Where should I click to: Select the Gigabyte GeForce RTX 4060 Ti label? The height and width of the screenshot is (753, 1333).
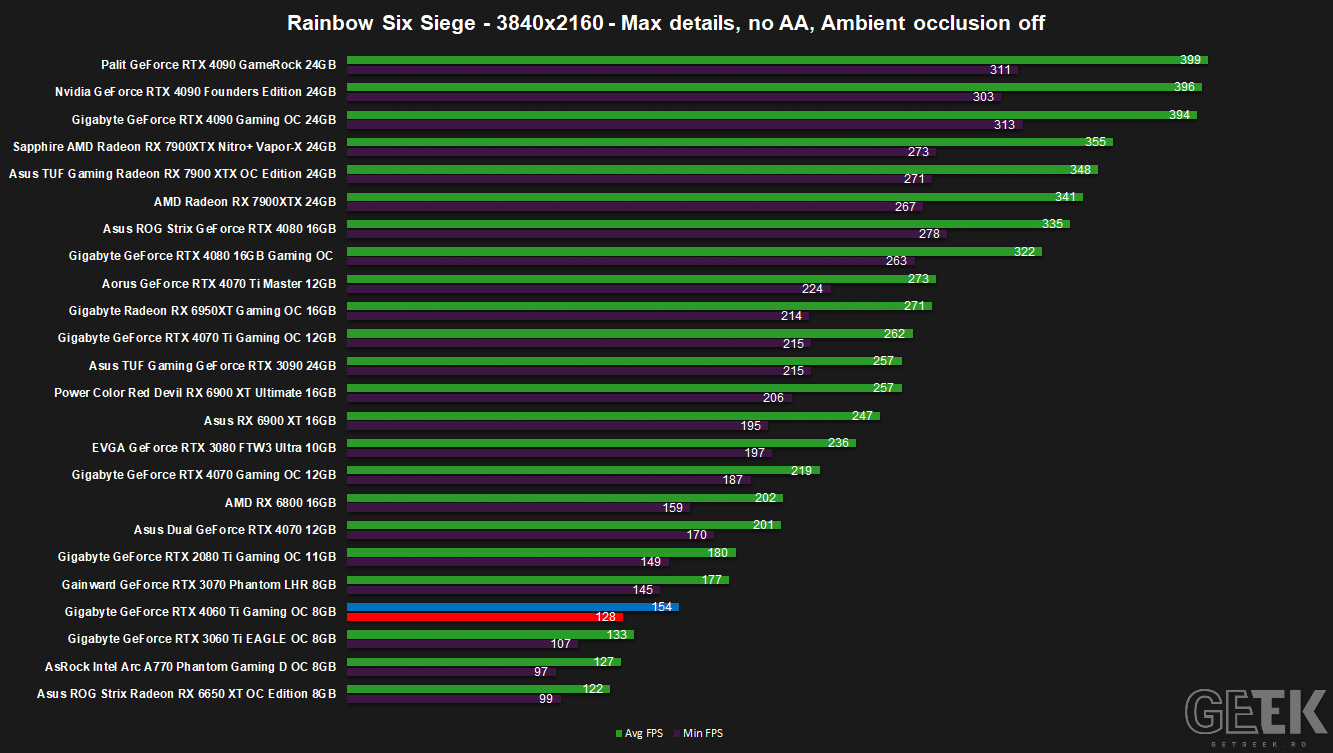201,611
